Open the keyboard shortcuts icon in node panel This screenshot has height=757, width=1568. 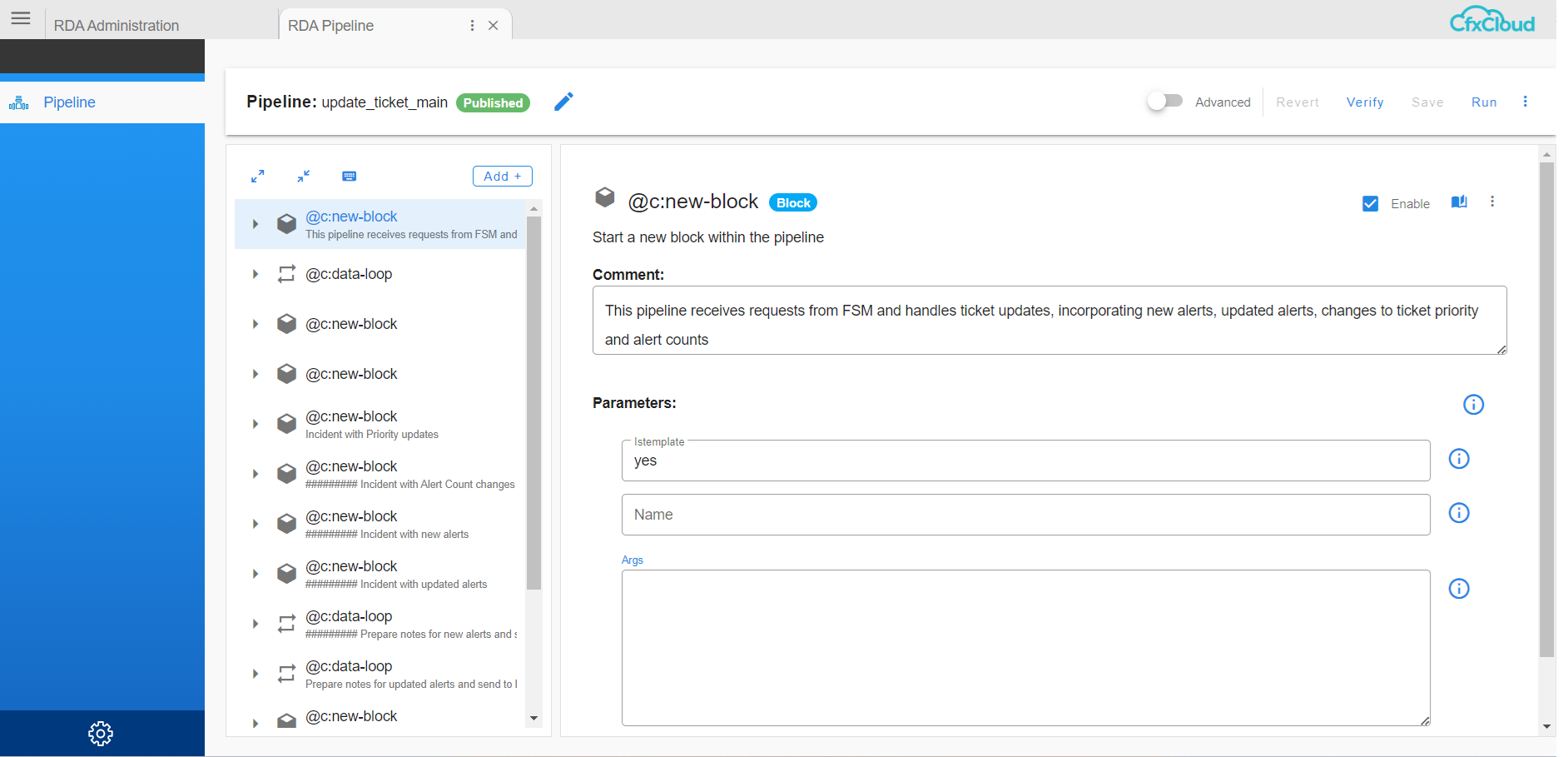click(350, 176)
